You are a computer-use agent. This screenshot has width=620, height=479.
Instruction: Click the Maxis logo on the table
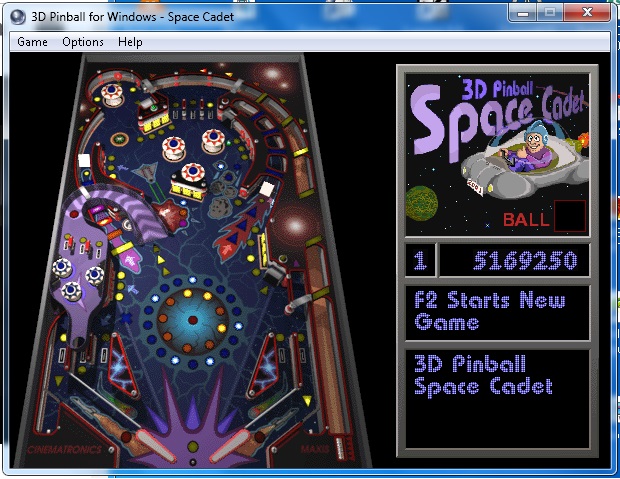pos(315,449)
